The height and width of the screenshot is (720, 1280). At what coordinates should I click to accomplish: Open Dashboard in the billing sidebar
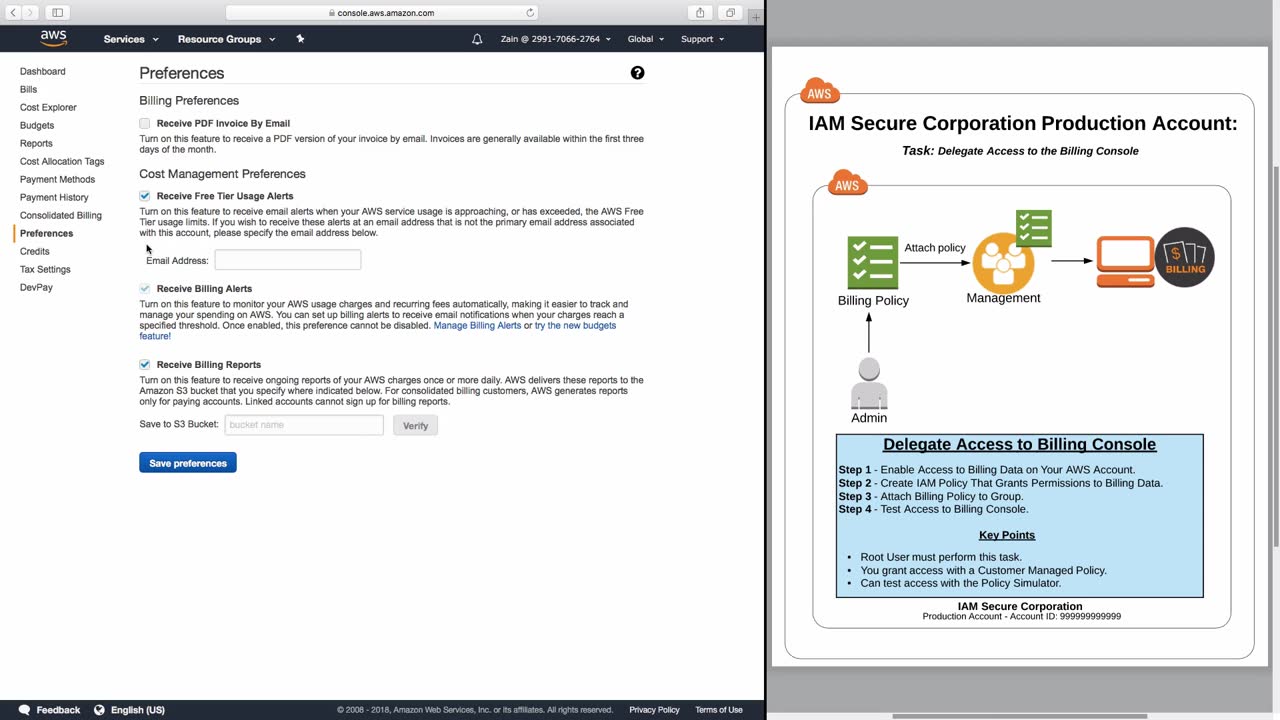(43, 71)
